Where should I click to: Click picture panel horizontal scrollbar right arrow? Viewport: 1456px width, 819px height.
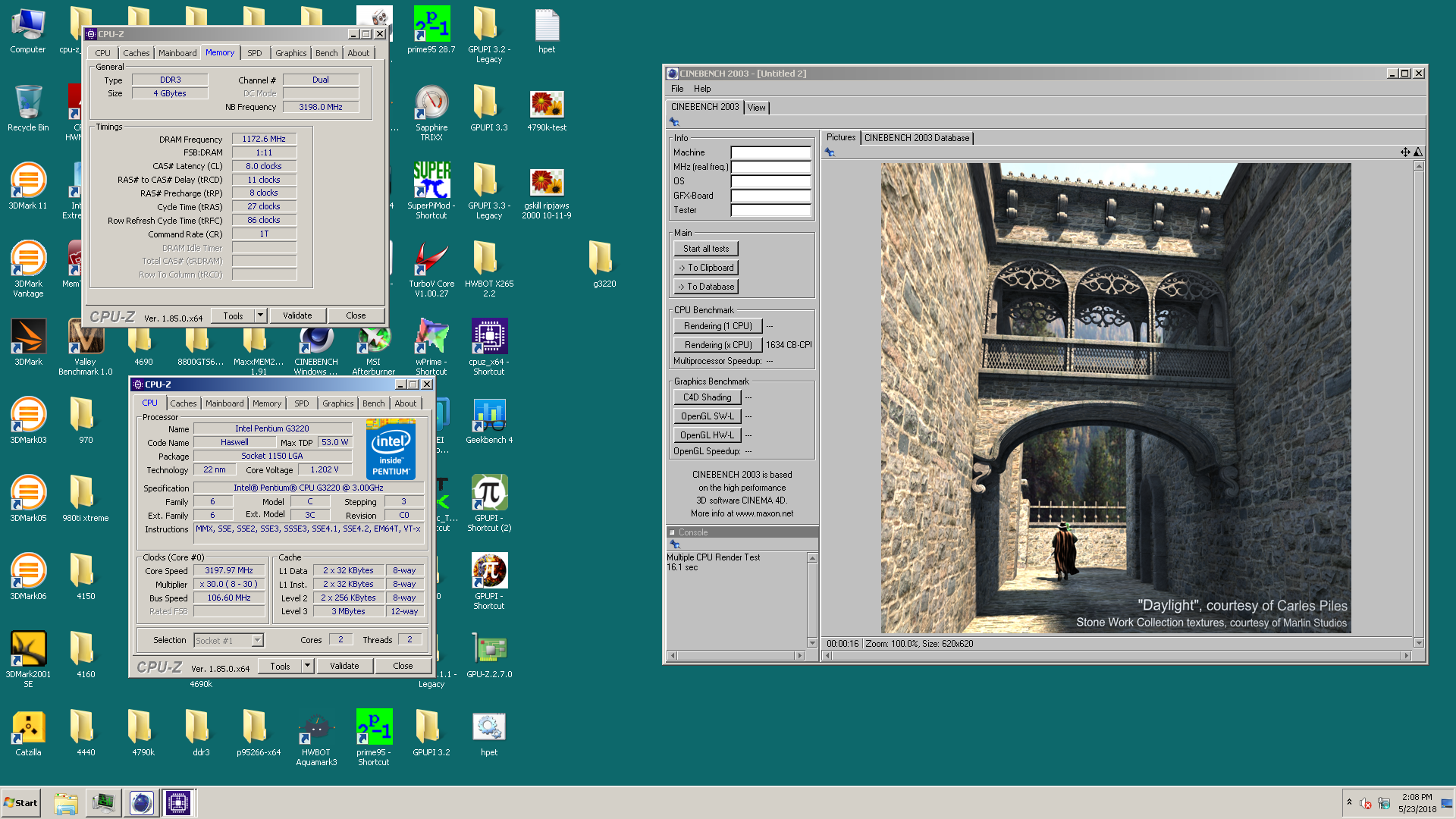1406,655
